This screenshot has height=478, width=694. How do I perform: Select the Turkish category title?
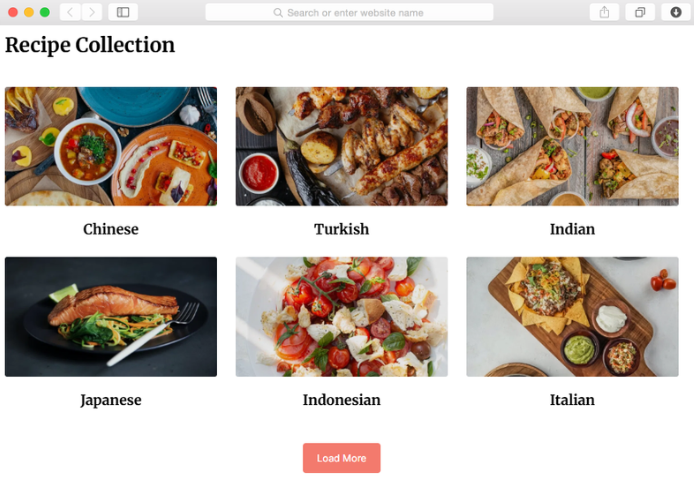click(341, 229)
